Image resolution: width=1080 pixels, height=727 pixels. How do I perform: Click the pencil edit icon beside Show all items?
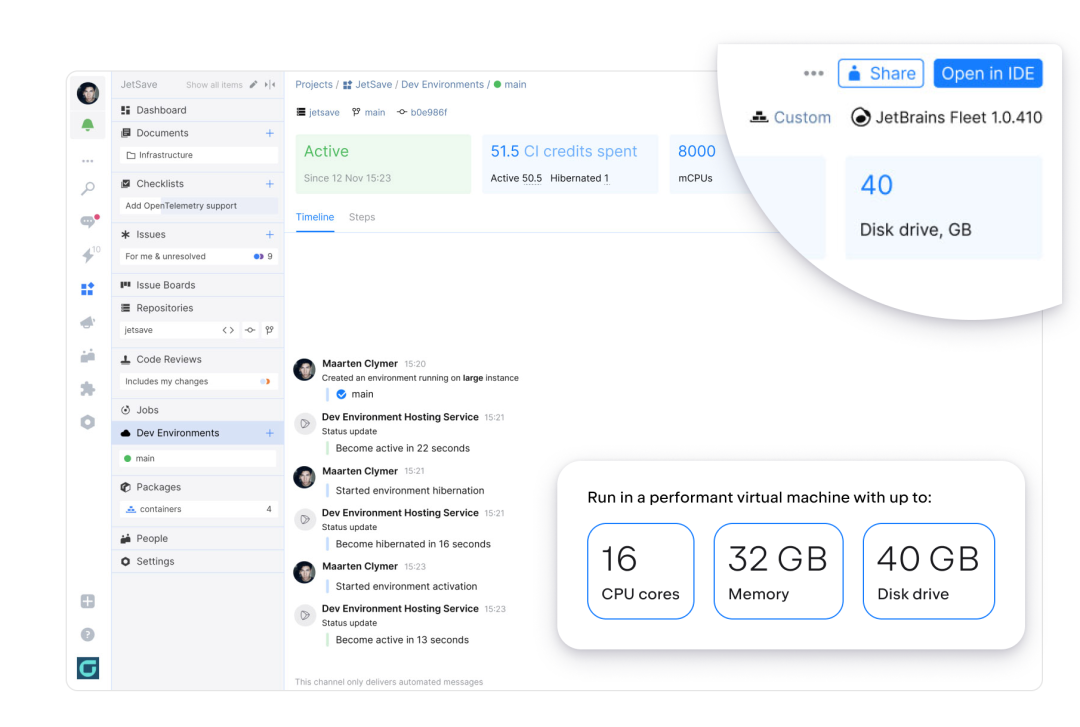(x=253, y=85)
